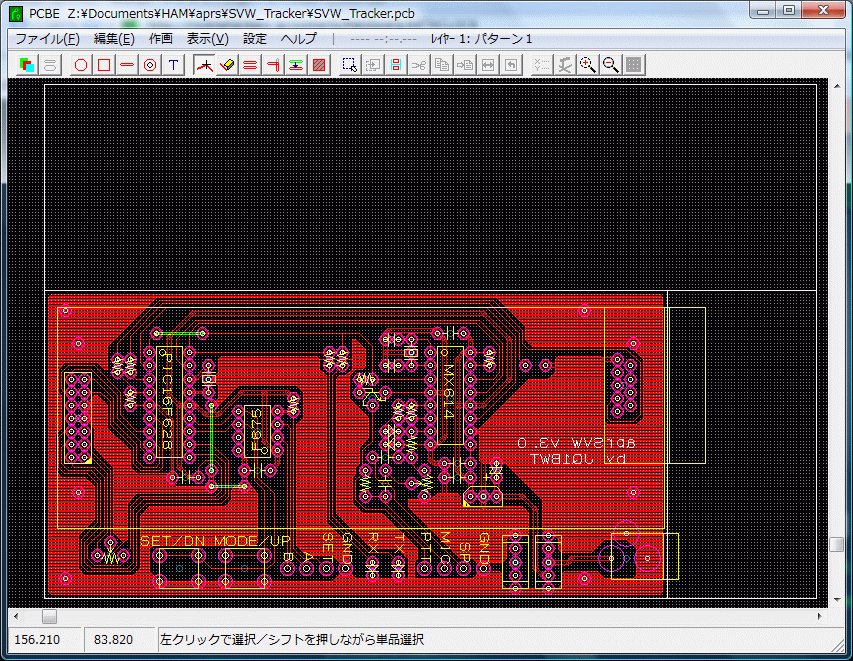Choose the straight line drawing tool
Viewport: 853px width, 661px height.
[x=127, y=65]
